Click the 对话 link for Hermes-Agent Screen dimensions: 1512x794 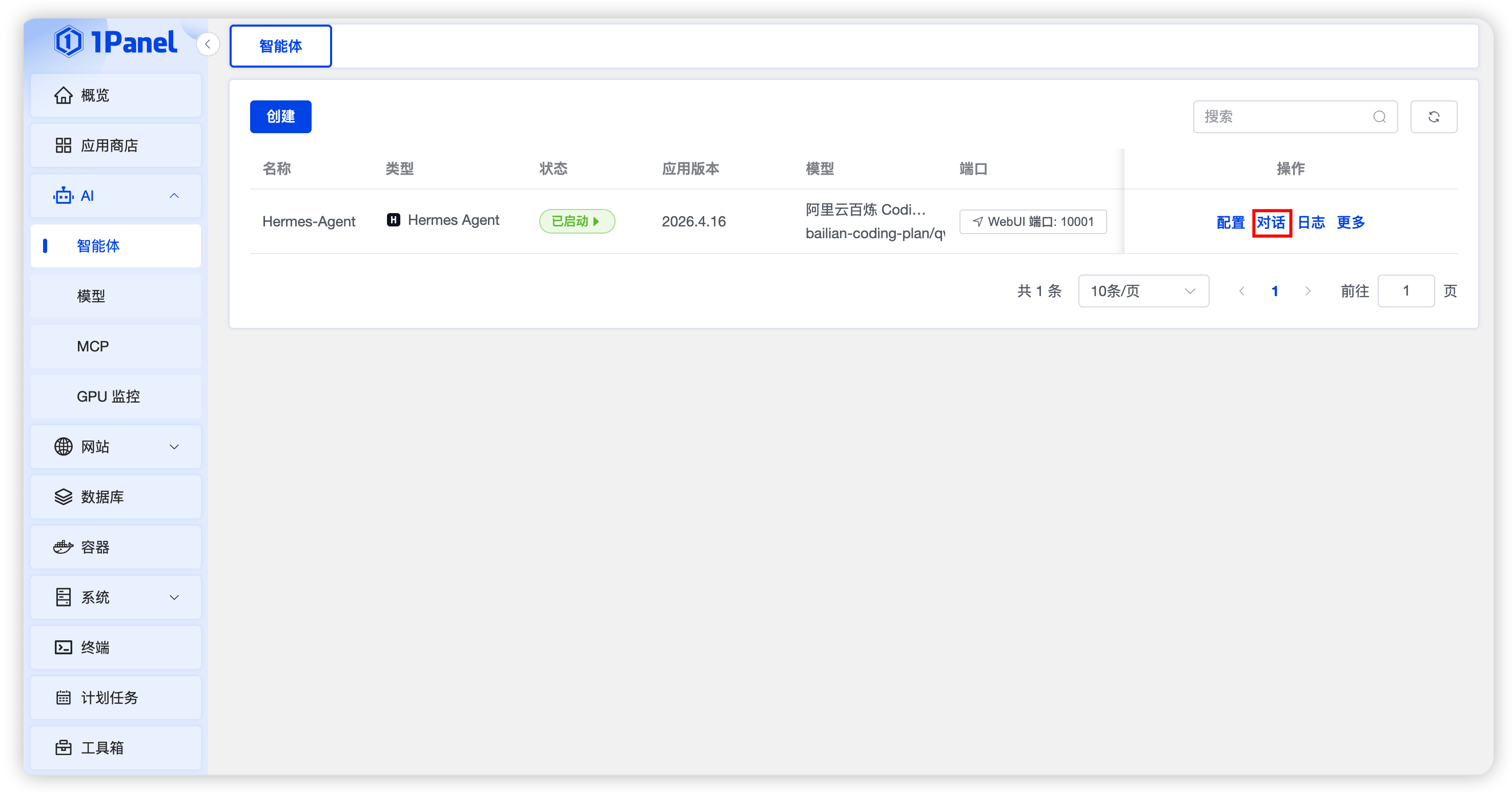coord(1271,222)
